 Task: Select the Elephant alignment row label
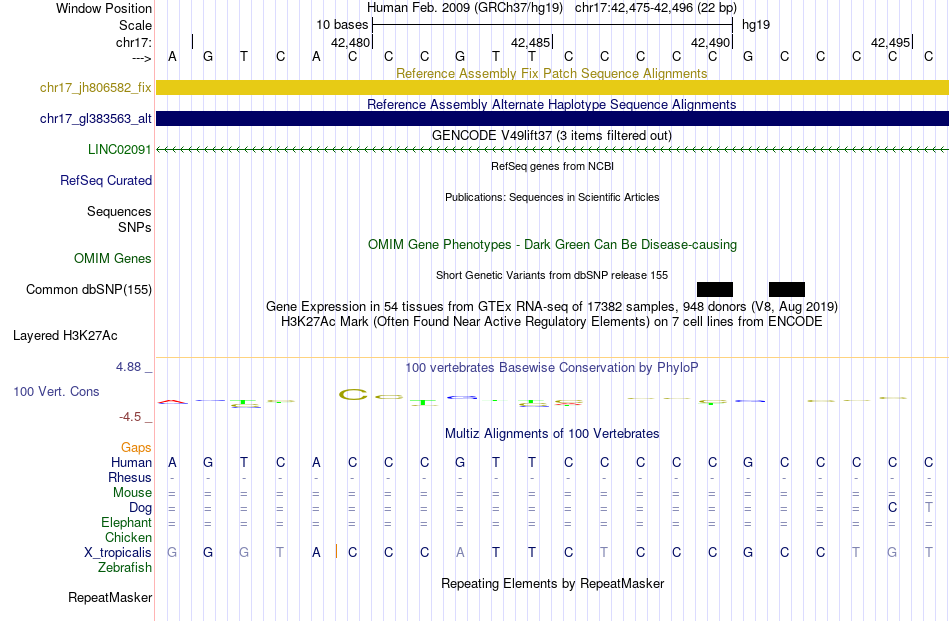[127, 522]
